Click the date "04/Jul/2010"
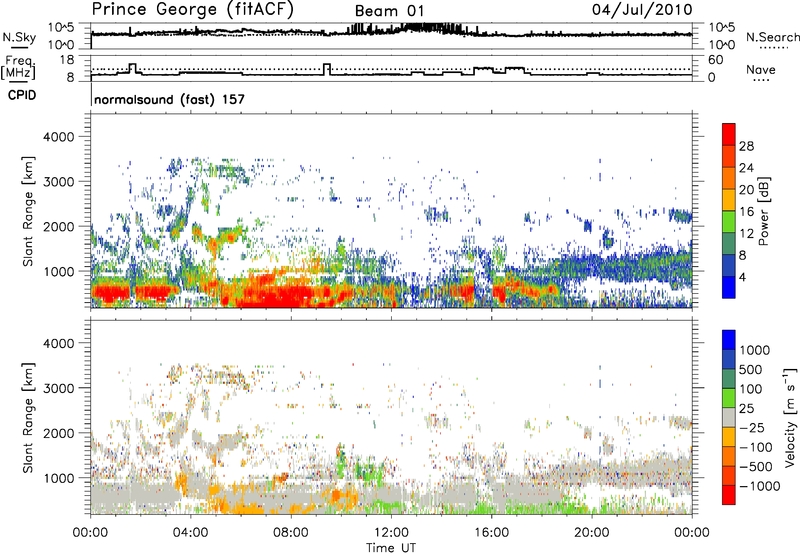This screenshot has height=554, width=800. click(642, 10)
